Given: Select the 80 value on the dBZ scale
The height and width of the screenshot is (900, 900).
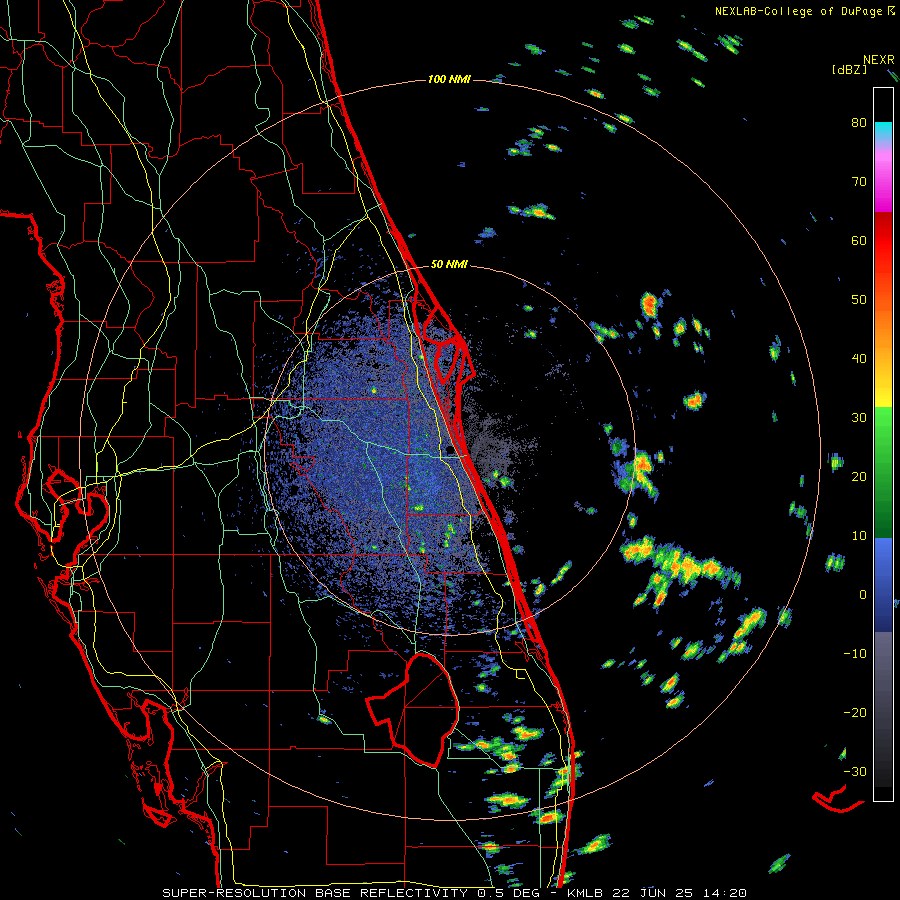Looking at the screenshot, I should pos(859,123).
